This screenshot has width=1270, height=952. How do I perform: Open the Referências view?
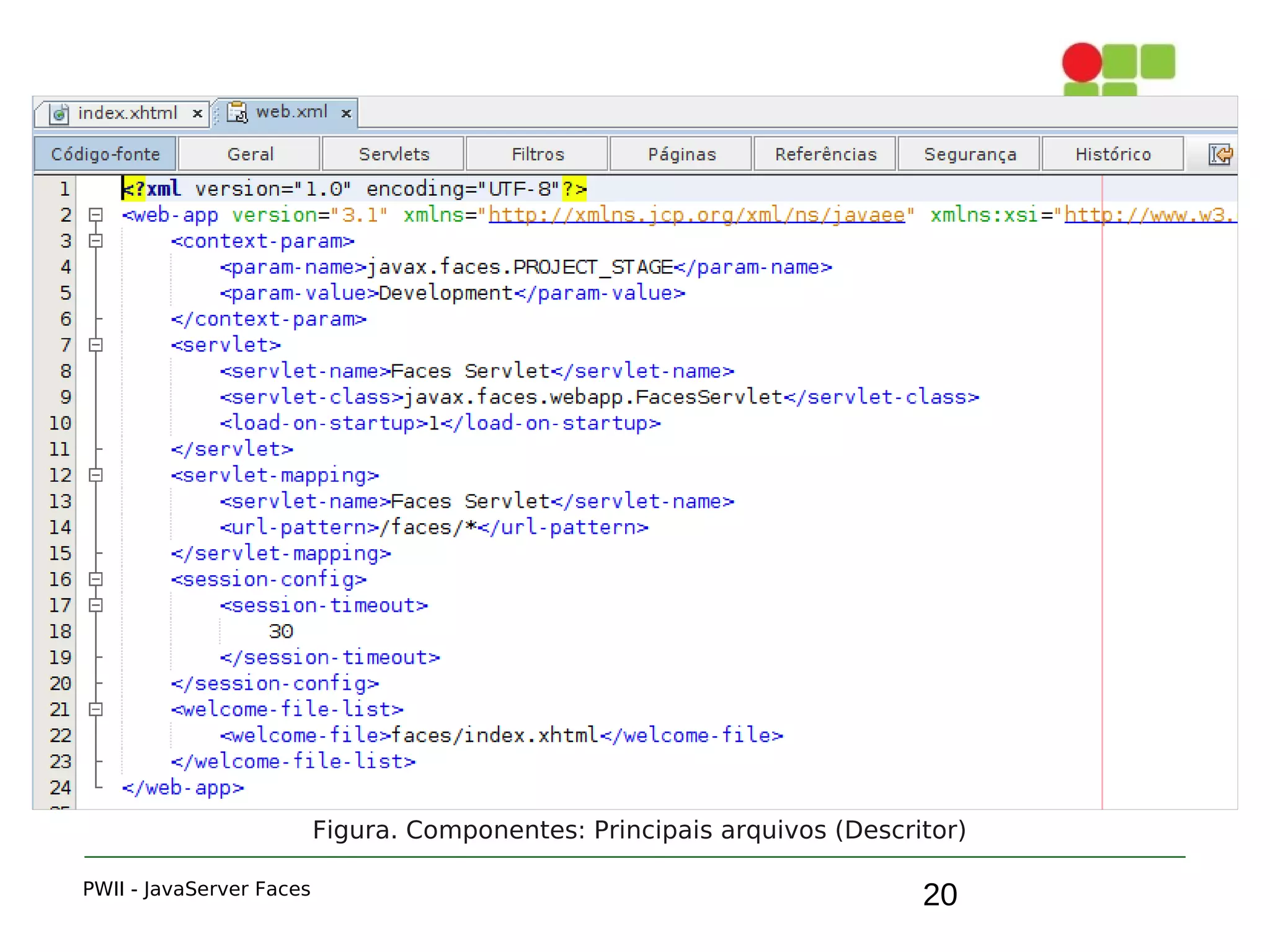825,154
